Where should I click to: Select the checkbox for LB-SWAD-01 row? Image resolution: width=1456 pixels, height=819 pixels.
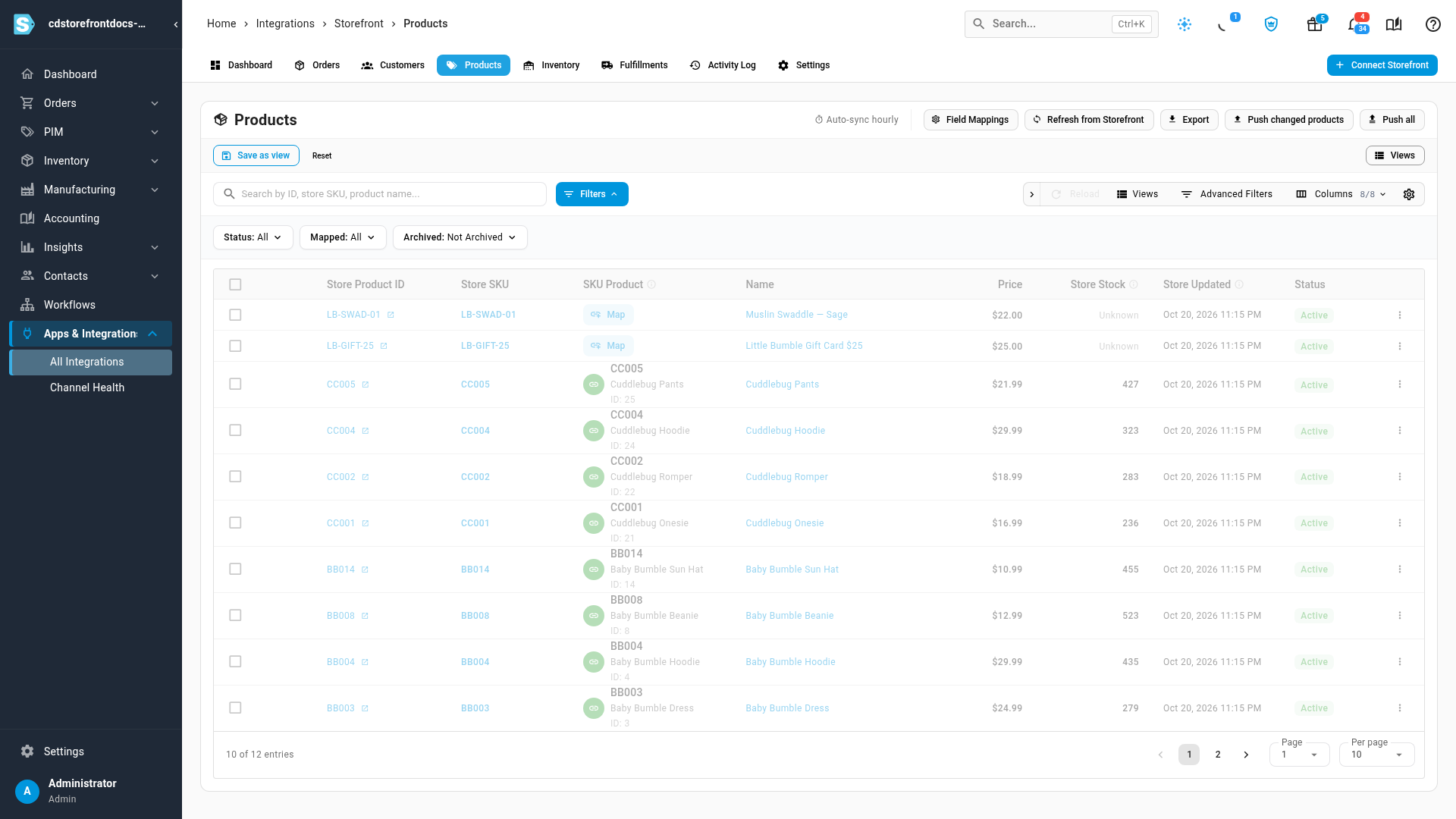[x=235, y=315]
